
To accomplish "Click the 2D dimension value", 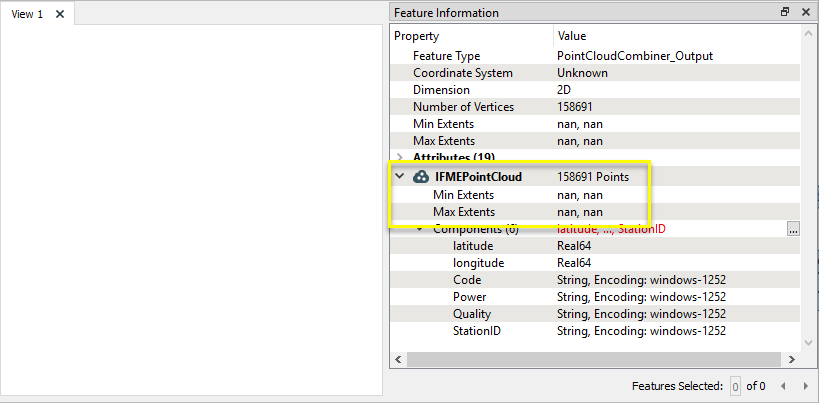I will (564, 90).
